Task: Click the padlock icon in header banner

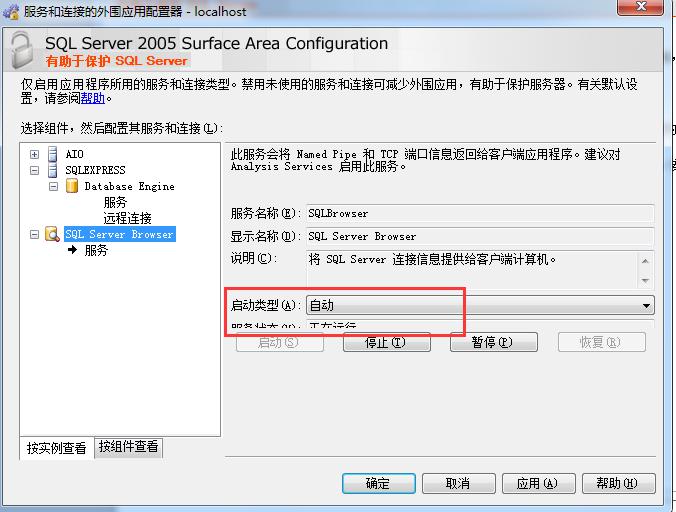Action: [23, 50]
